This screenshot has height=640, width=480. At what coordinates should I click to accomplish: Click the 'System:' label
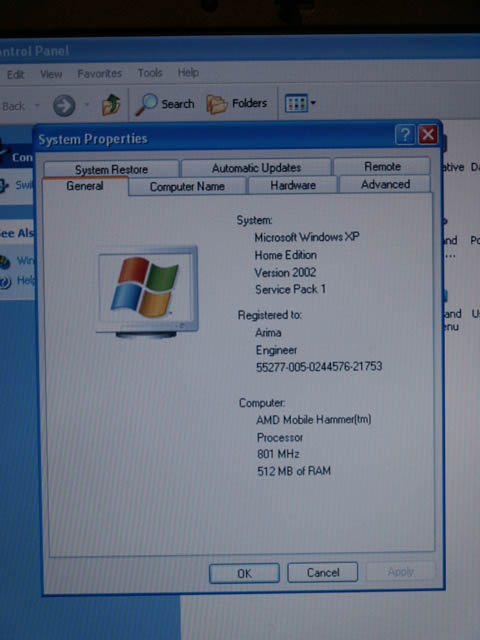(254, 220)
